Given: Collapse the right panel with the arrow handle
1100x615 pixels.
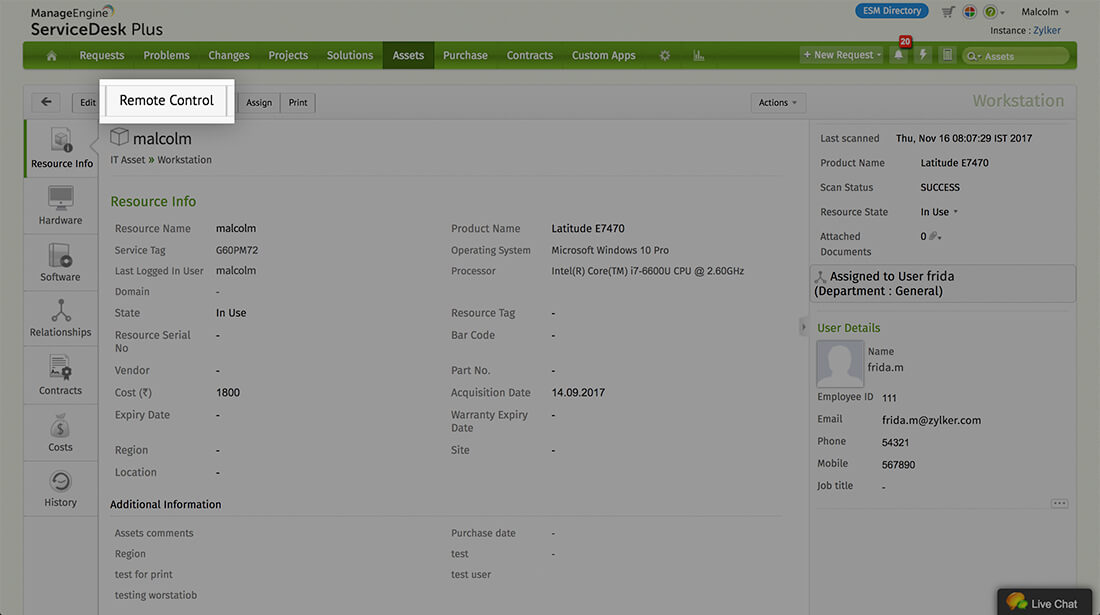Looking at the screenshot, I should point(803,327).
